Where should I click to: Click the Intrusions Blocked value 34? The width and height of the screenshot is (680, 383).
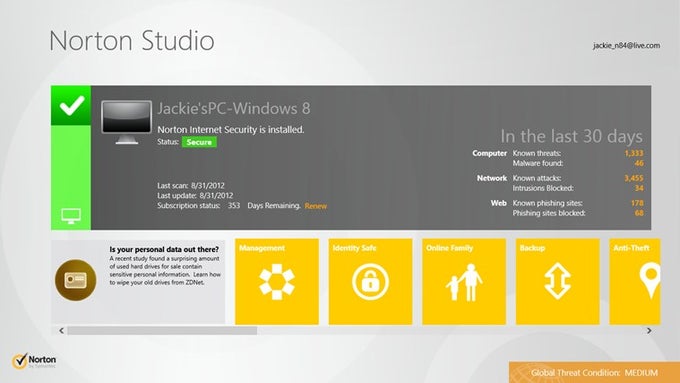coord(639,188)
